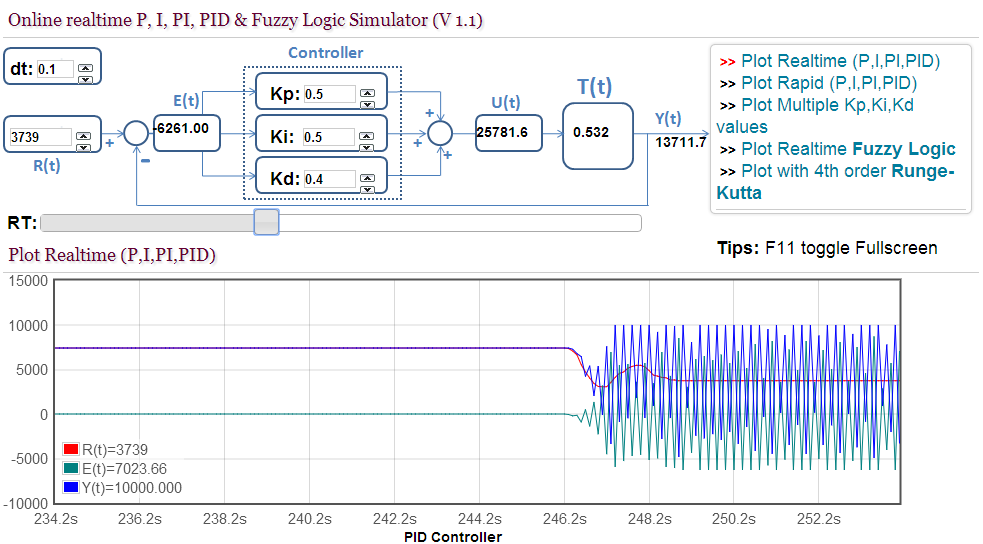Image resolution: width=983 pixels, height=544 pixels.
Task: Click the Kp gain input field
Action: click(329, 95)
